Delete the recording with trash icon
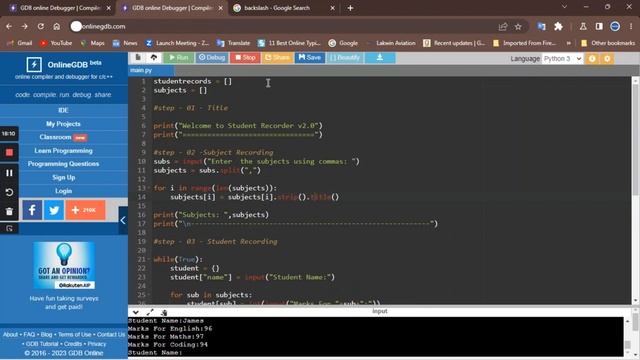640x360 pixels. pyautogui.click(x=9, y=211)
